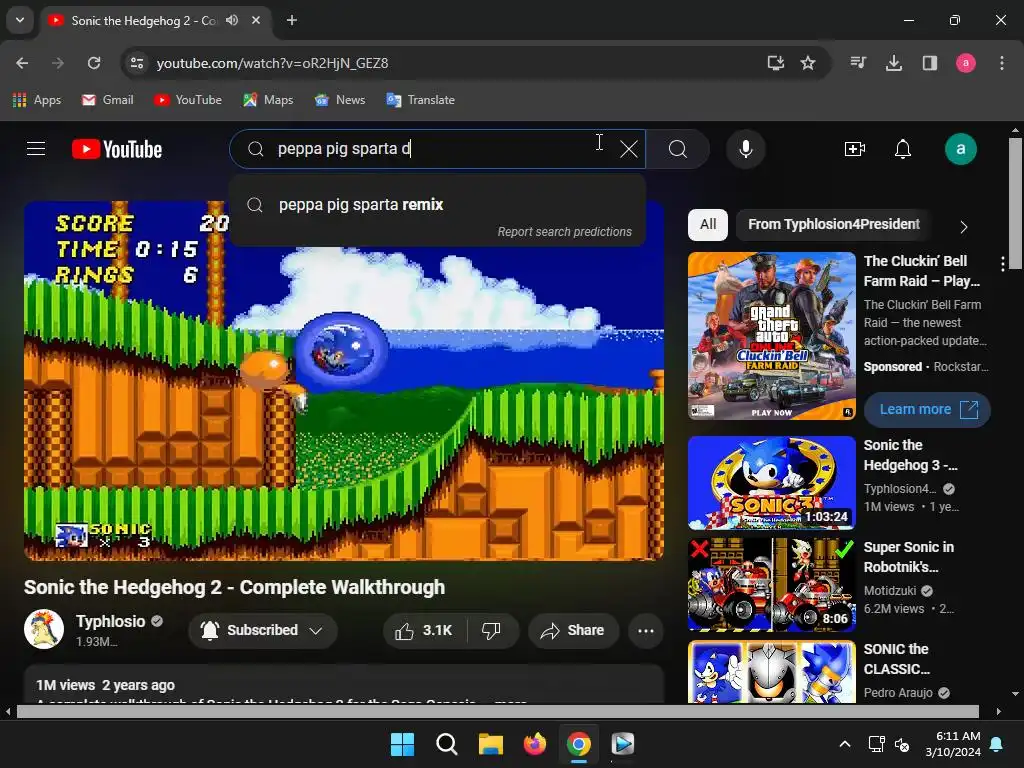
Task: Open Windows taskbar search
Action: point(447,744)
